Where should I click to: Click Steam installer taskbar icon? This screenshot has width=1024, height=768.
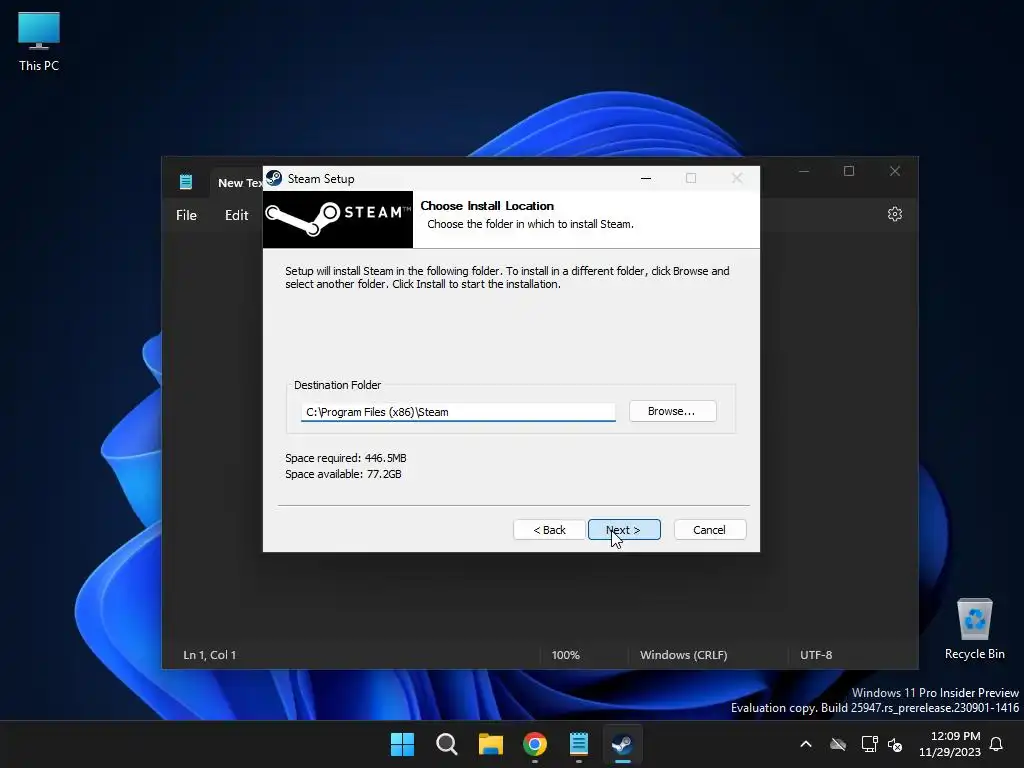(x=622, y=744)
